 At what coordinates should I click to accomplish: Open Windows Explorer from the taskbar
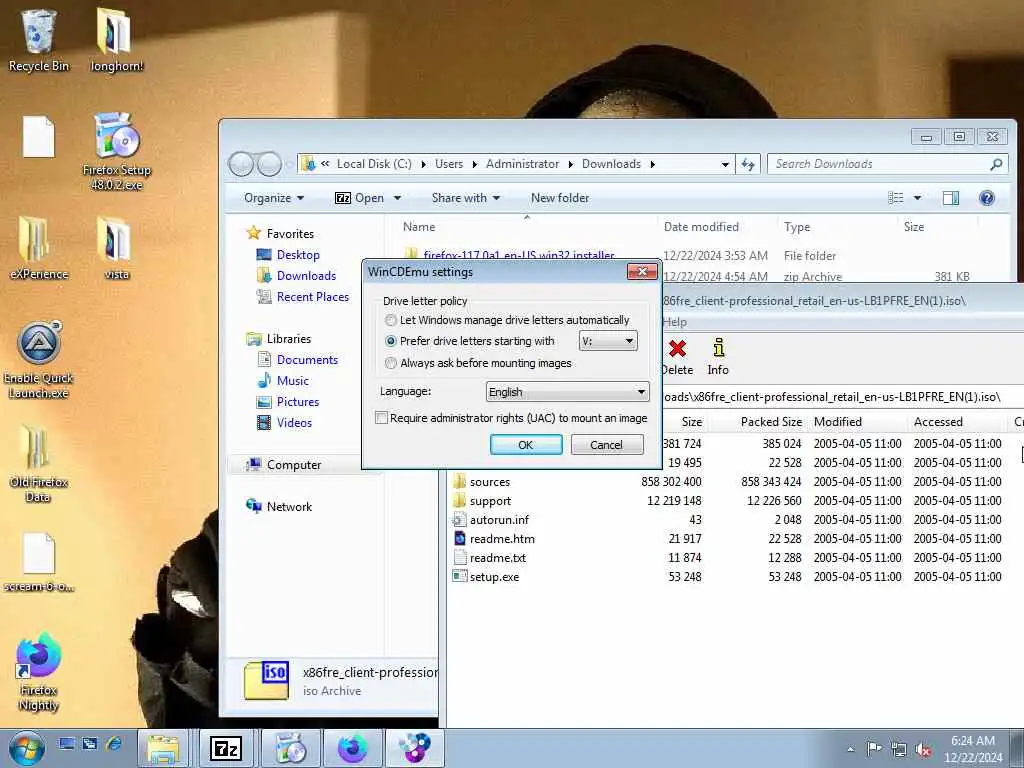(x=163, y=749)
